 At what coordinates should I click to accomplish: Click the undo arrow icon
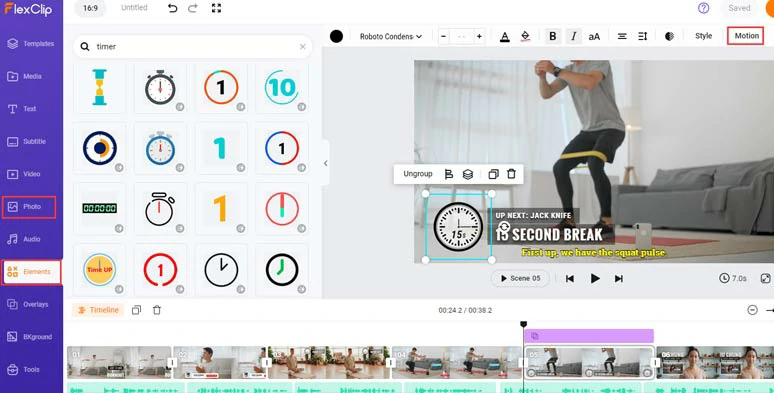[x=172, y=8]
